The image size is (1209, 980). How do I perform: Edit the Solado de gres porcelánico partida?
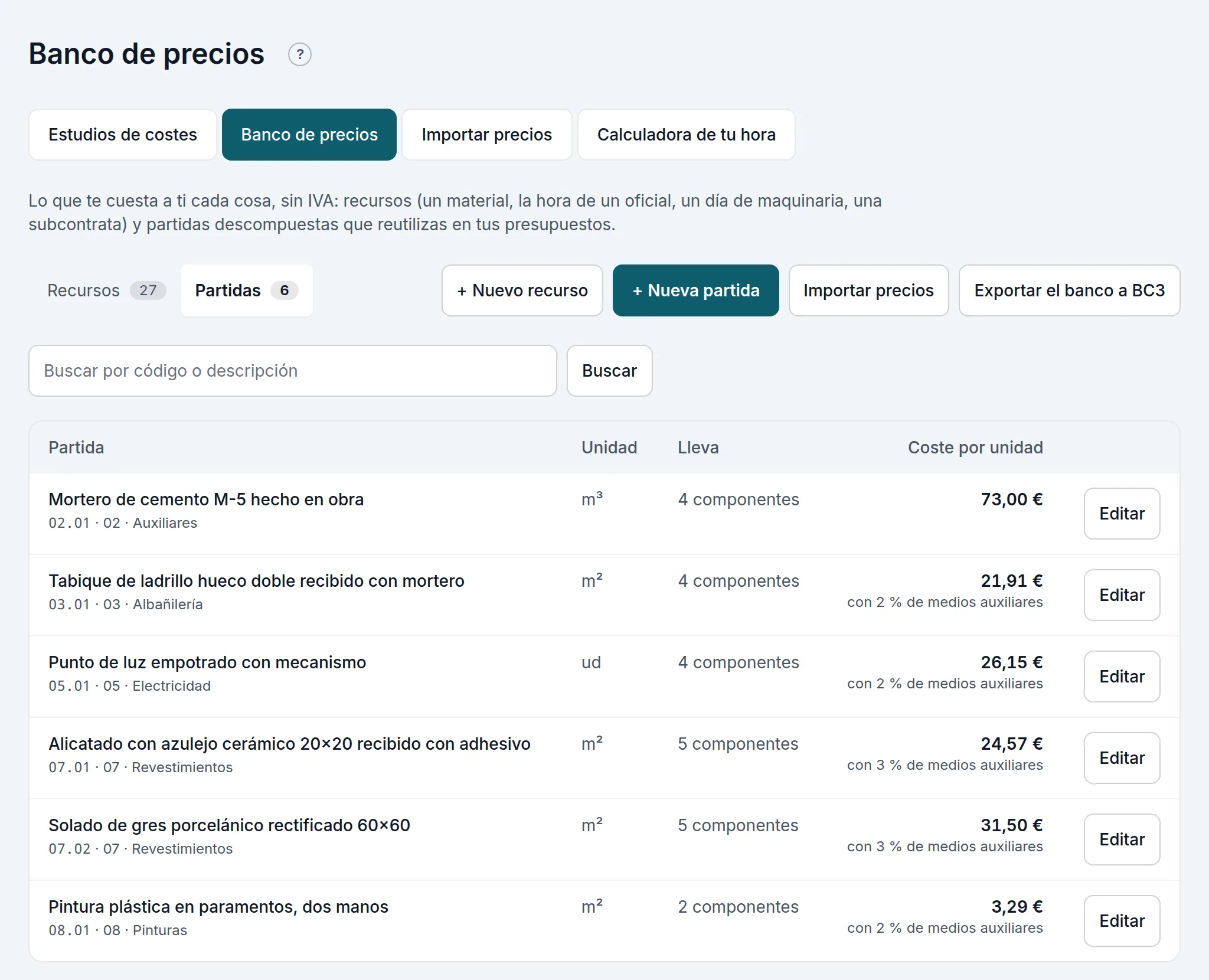pyautogui.click(x=1122, y=839)
